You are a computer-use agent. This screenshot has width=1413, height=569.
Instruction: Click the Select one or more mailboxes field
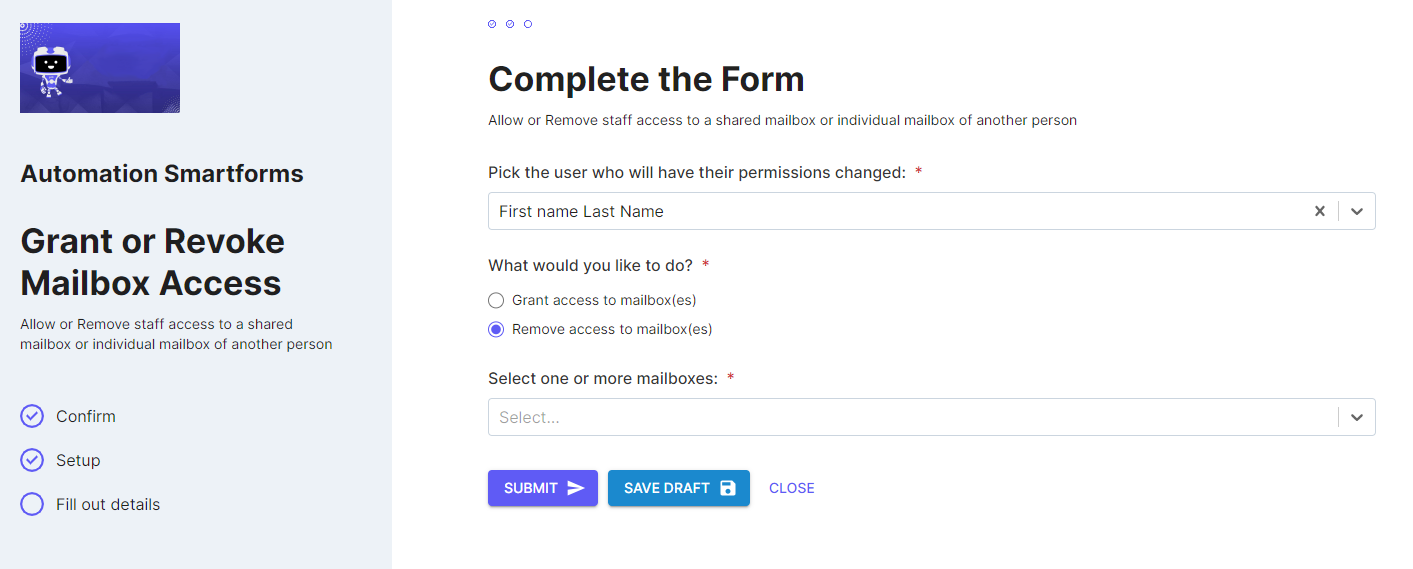931,417
